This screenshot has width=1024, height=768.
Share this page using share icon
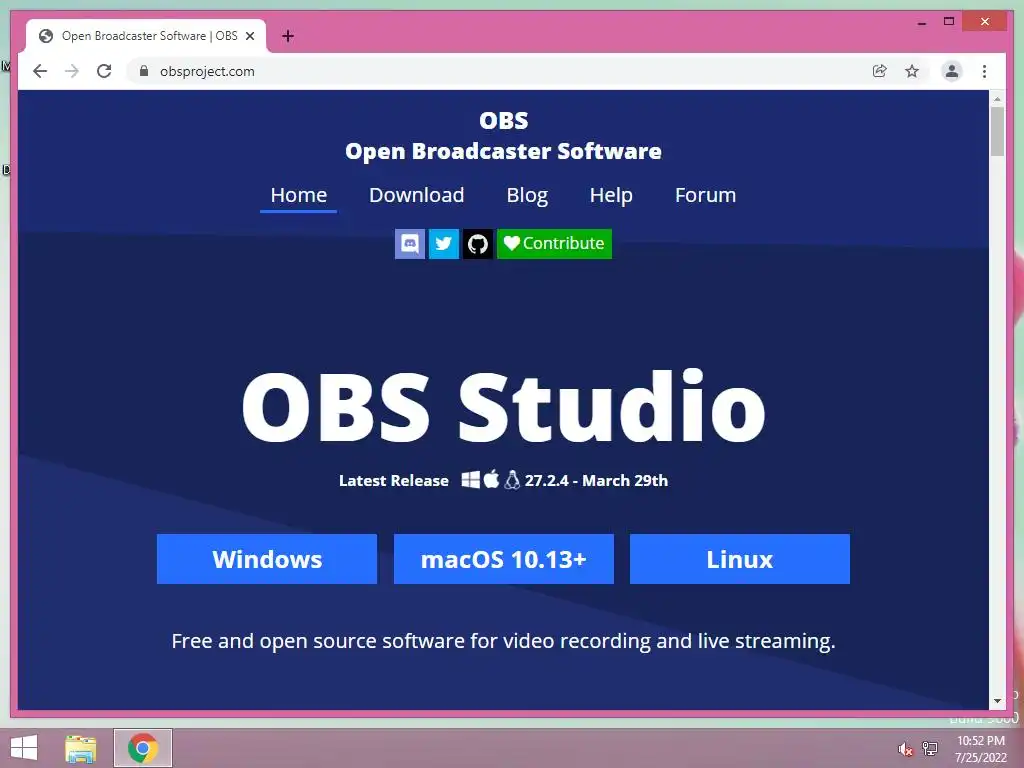pos(880,71)
